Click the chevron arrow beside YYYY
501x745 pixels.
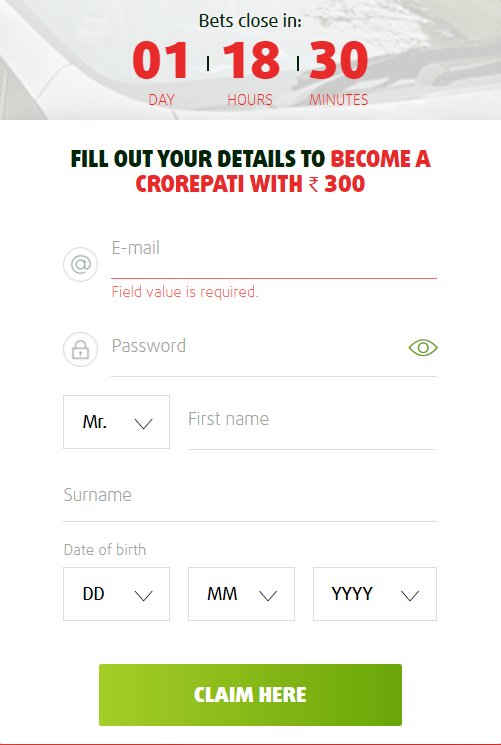point(410,595)
